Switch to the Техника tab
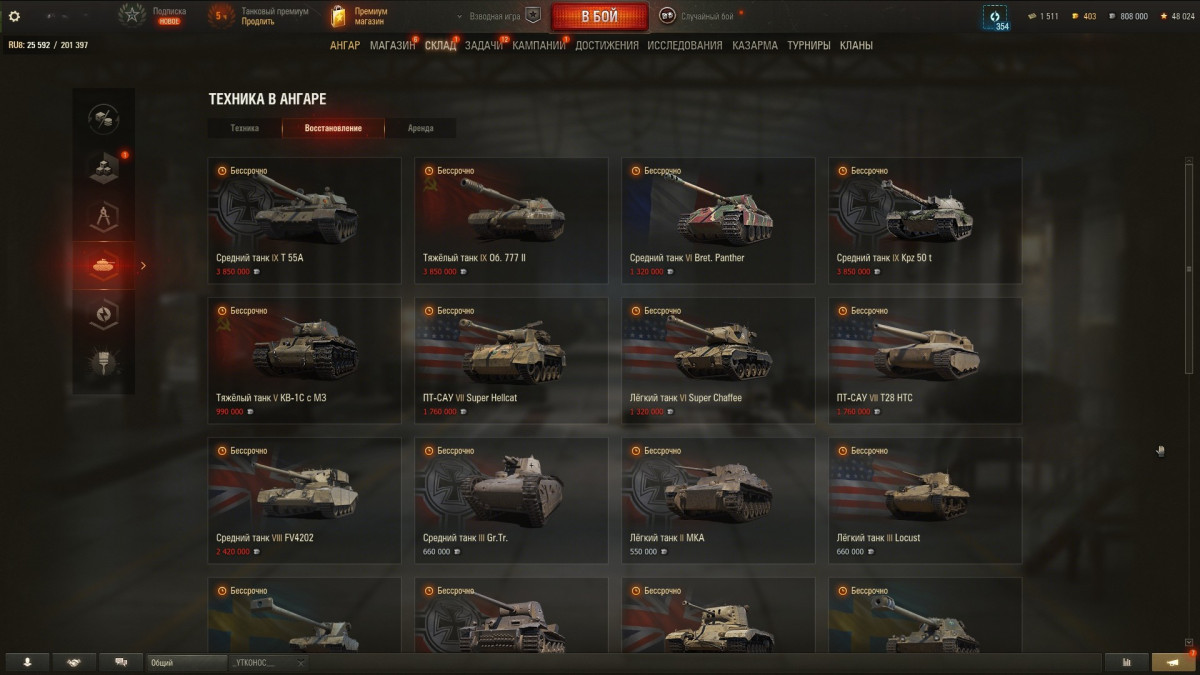 (x=244, y=128)
